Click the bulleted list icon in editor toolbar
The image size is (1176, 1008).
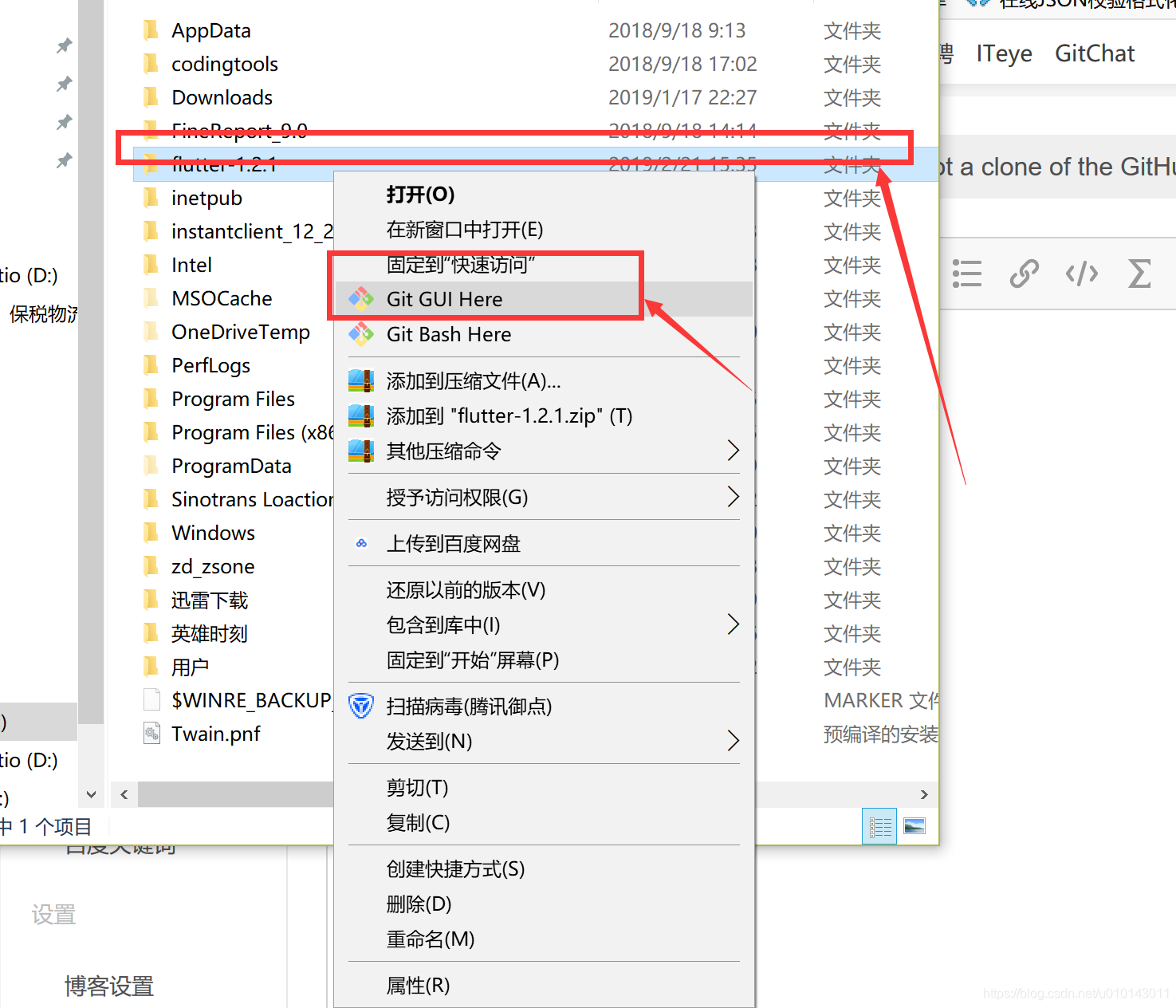coord(967,274)
